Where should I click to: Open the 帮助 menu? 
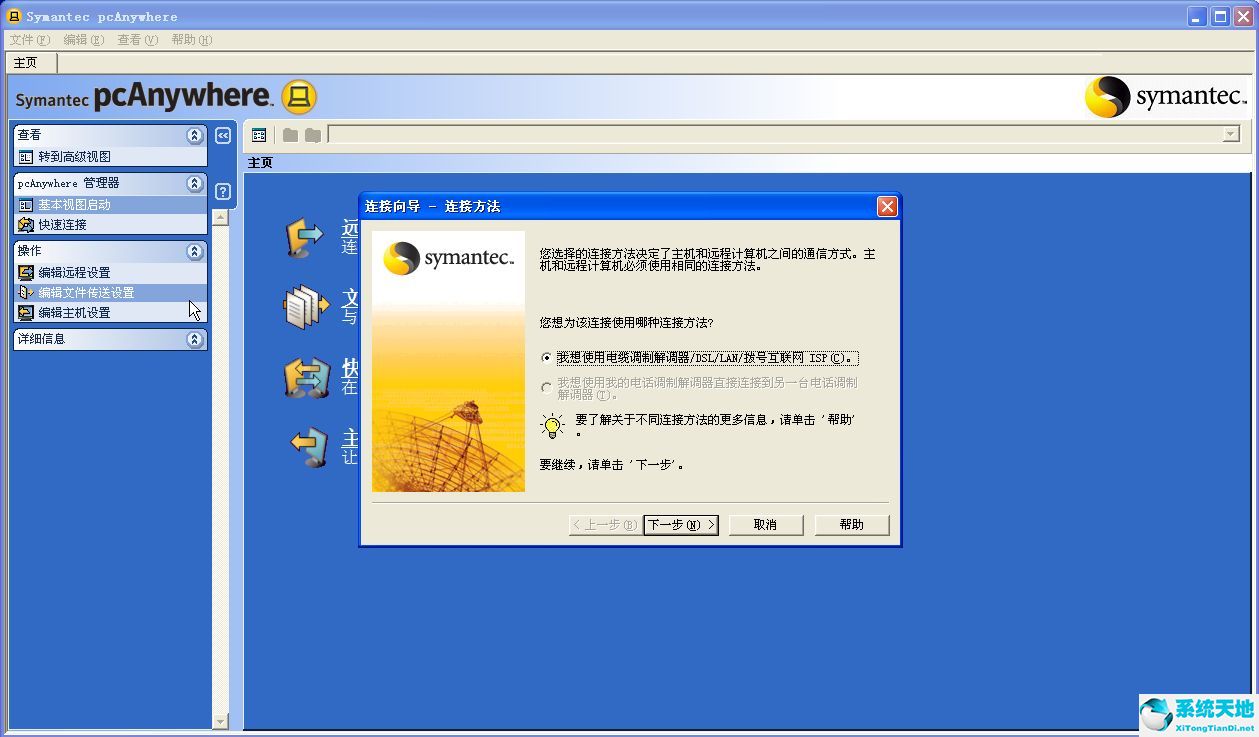(x=191, y=40)
